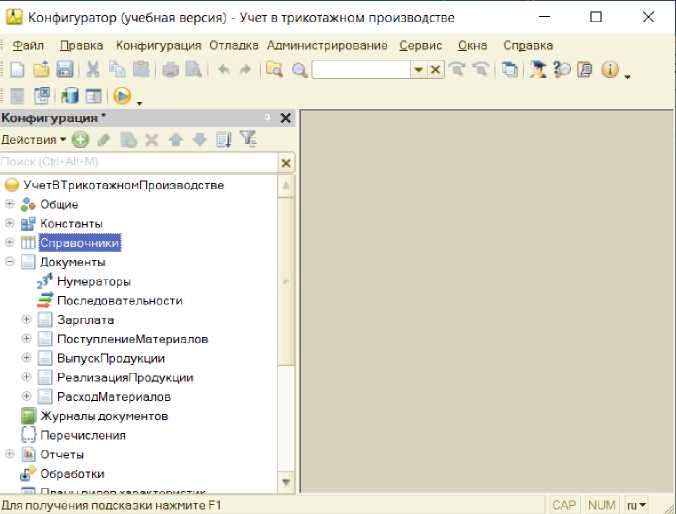Open the Действия dropdown menu
Viewport: 676px width, 514px height.
click(33, 140)
